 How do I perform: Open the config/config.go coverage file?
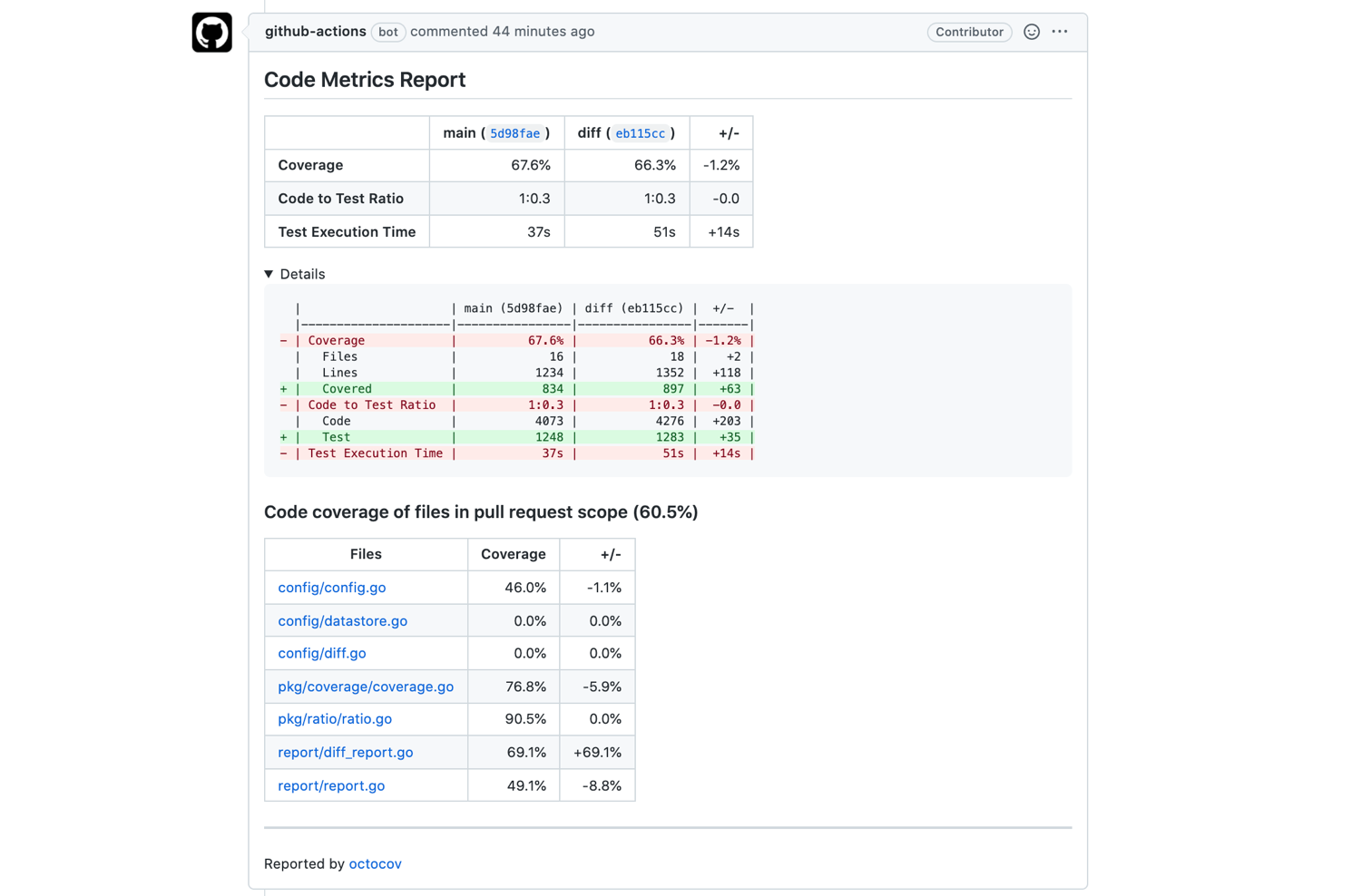click(x=331, y=587)
